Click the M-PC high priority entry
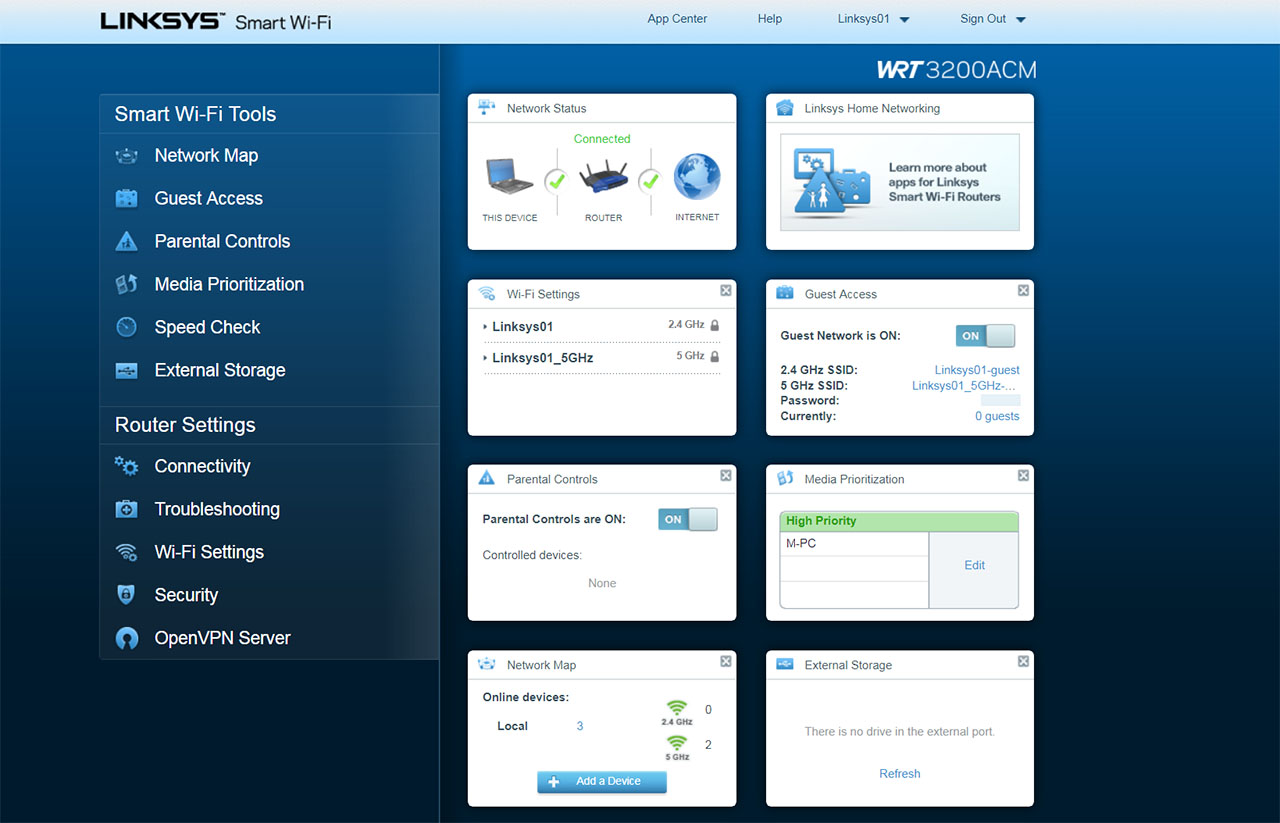1280x823 pixels. point(854,543)
